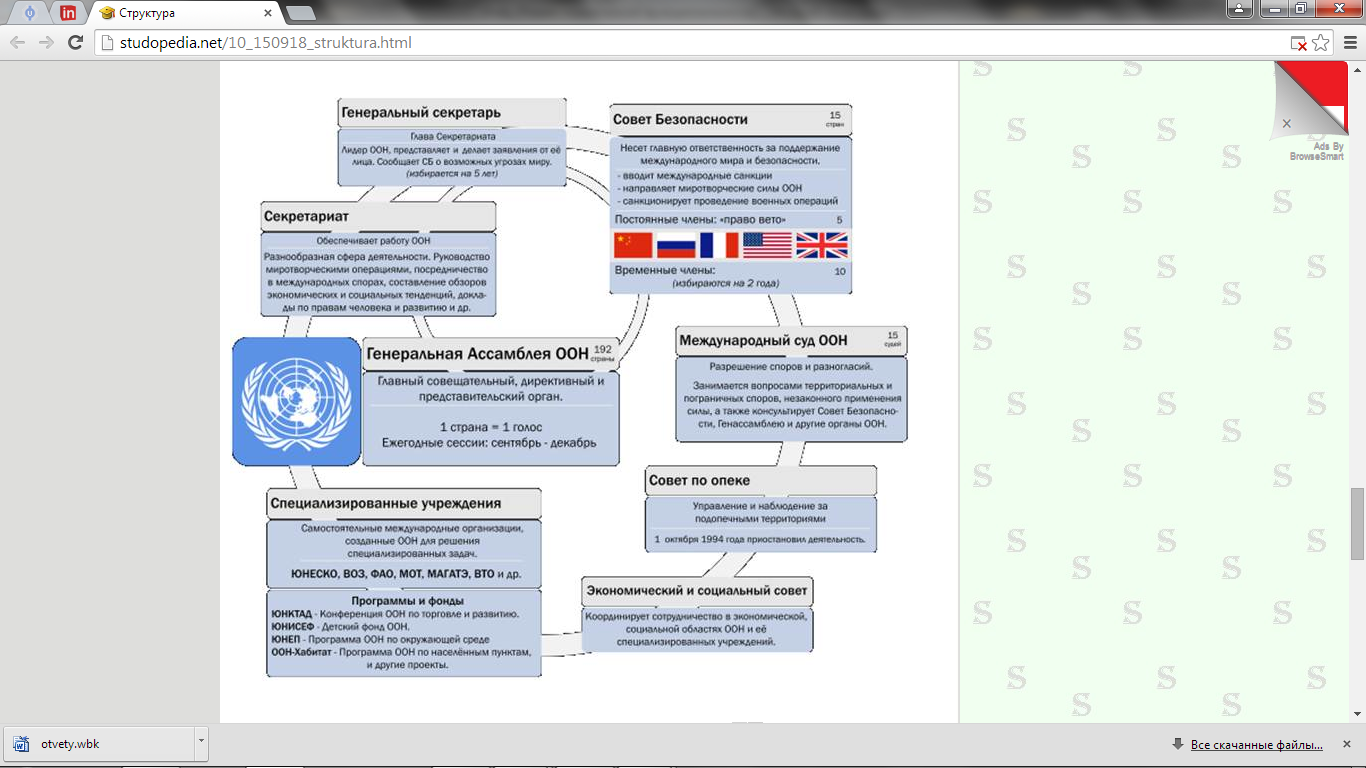
Task: Bookmark this page with the star icon
Action: (x=1321, y=43)
